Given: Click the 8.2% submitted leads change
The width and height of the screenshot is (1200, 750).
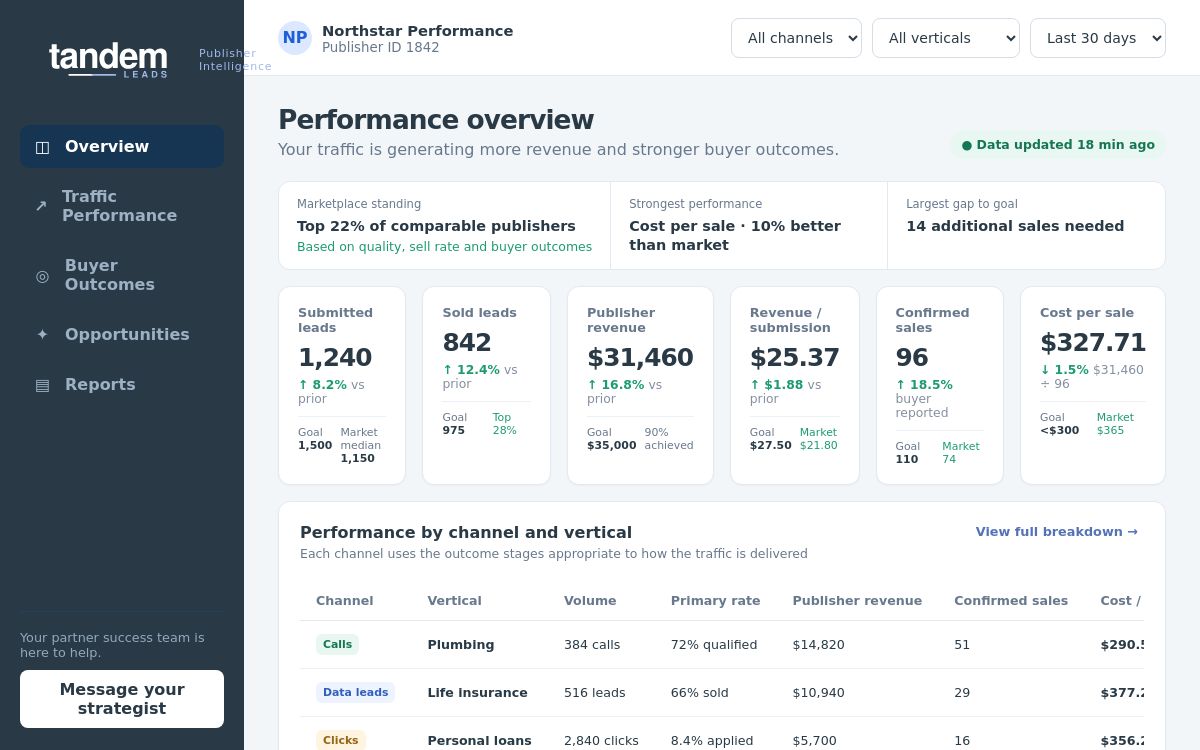Looking at the screenshot, I should pyautogui.click(x=323, y=385).
